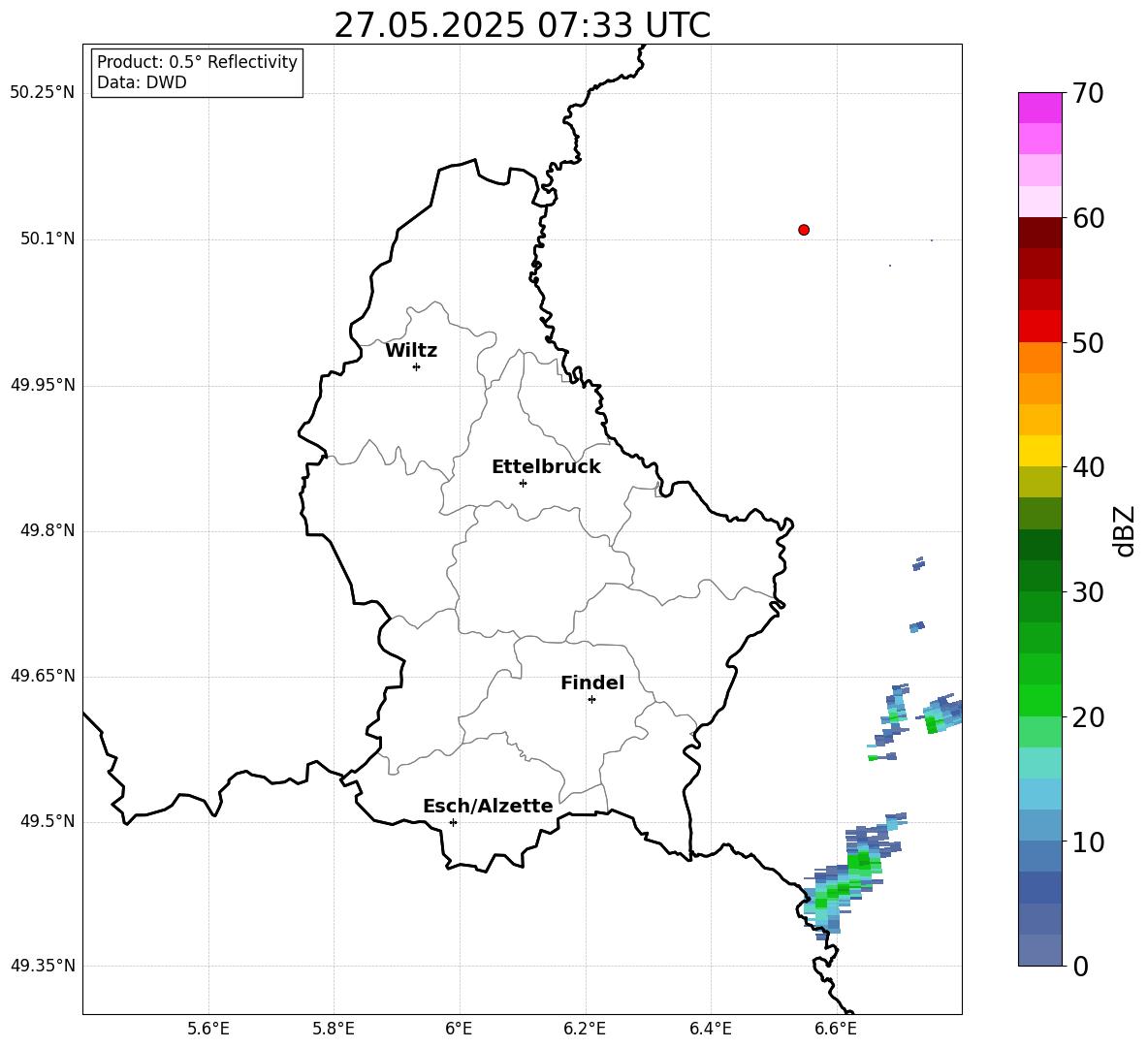Click the Esch/Alzette station cross marker

pyautogui.click(x=453, y=822)
